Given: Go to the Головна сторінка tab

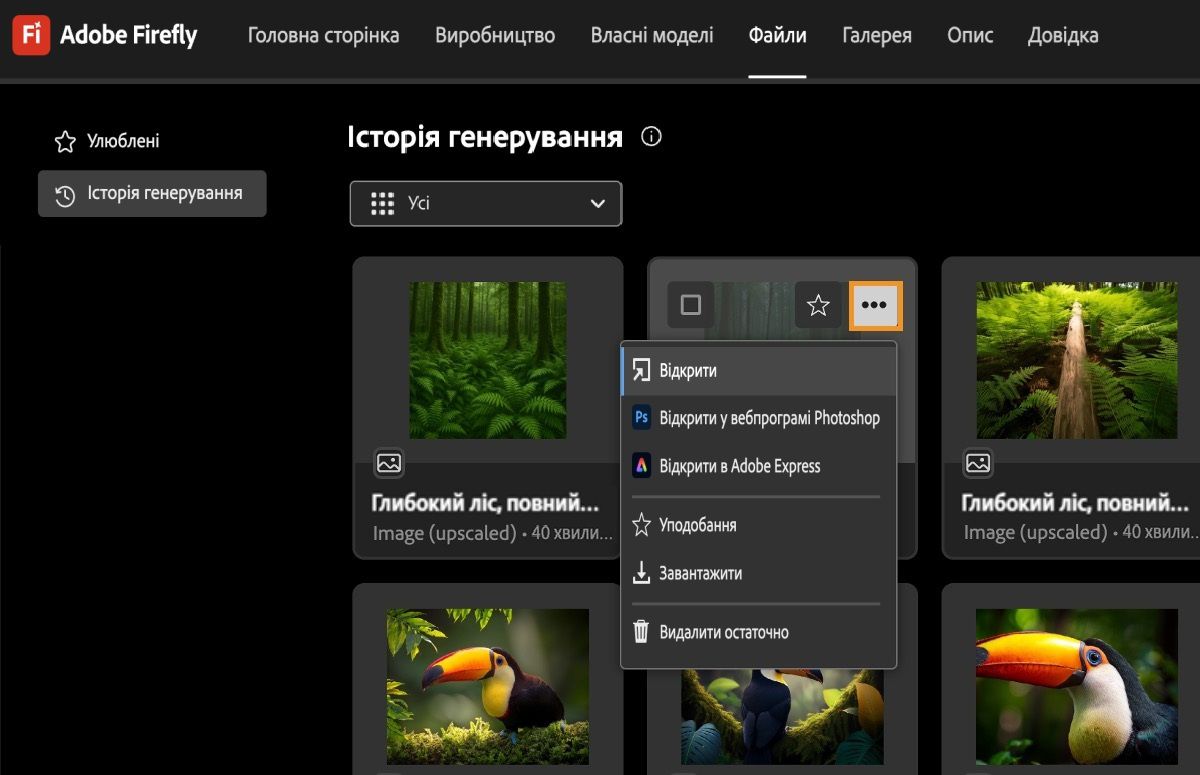Looking at the screenshot, I should pos(323,36).
